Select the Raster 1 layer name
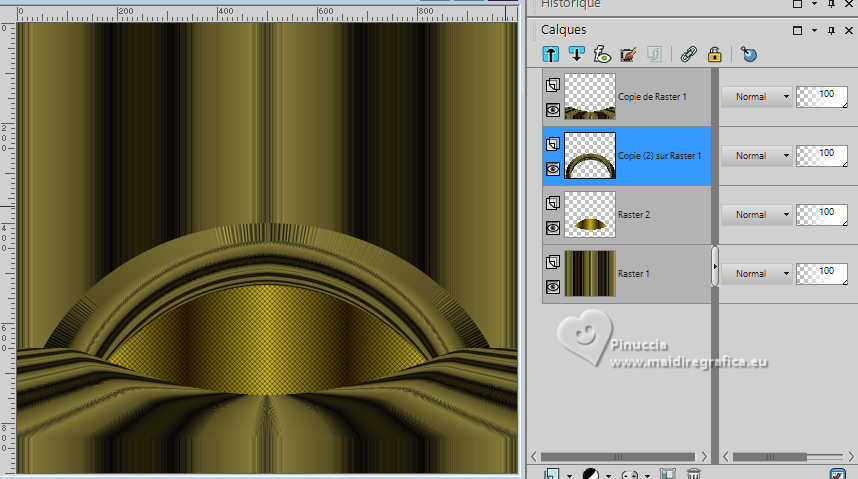 coord(634,274)
